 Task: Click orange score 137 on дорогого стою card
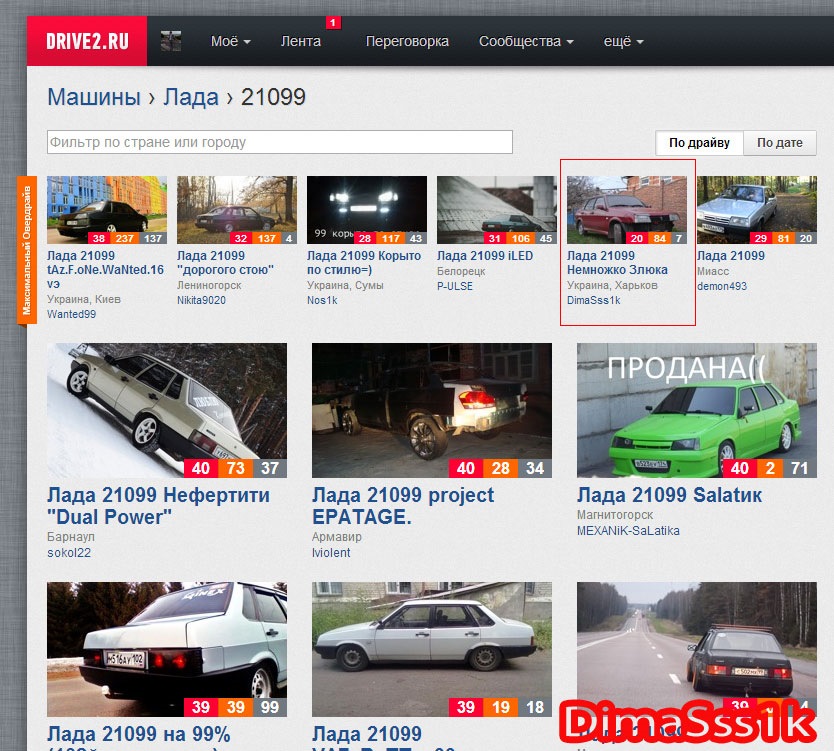coord(266,238)
